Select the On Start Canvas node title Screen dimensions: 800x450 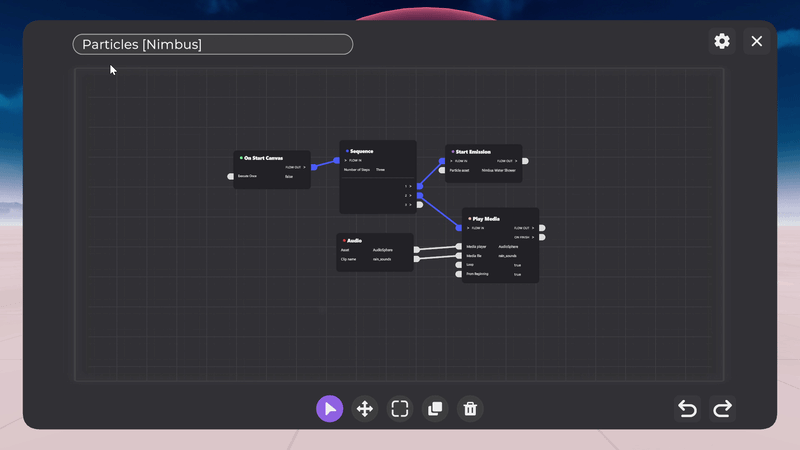pyautogui.click(x=263, y=158)
